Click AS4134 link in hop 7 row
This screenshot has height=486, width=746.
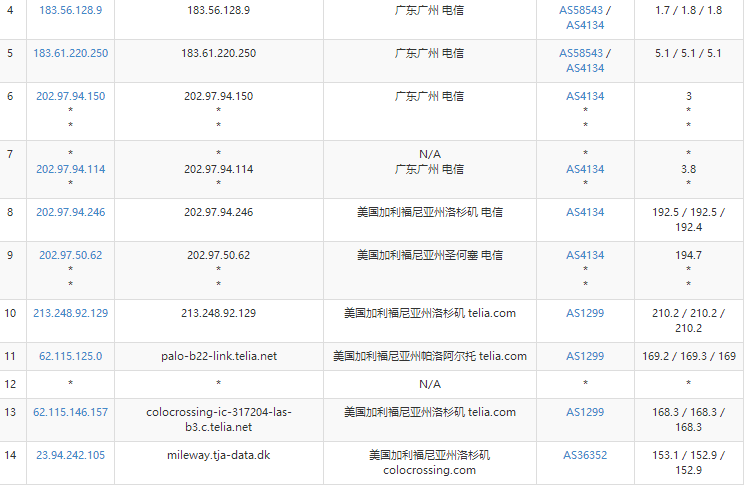coord(585,169)
